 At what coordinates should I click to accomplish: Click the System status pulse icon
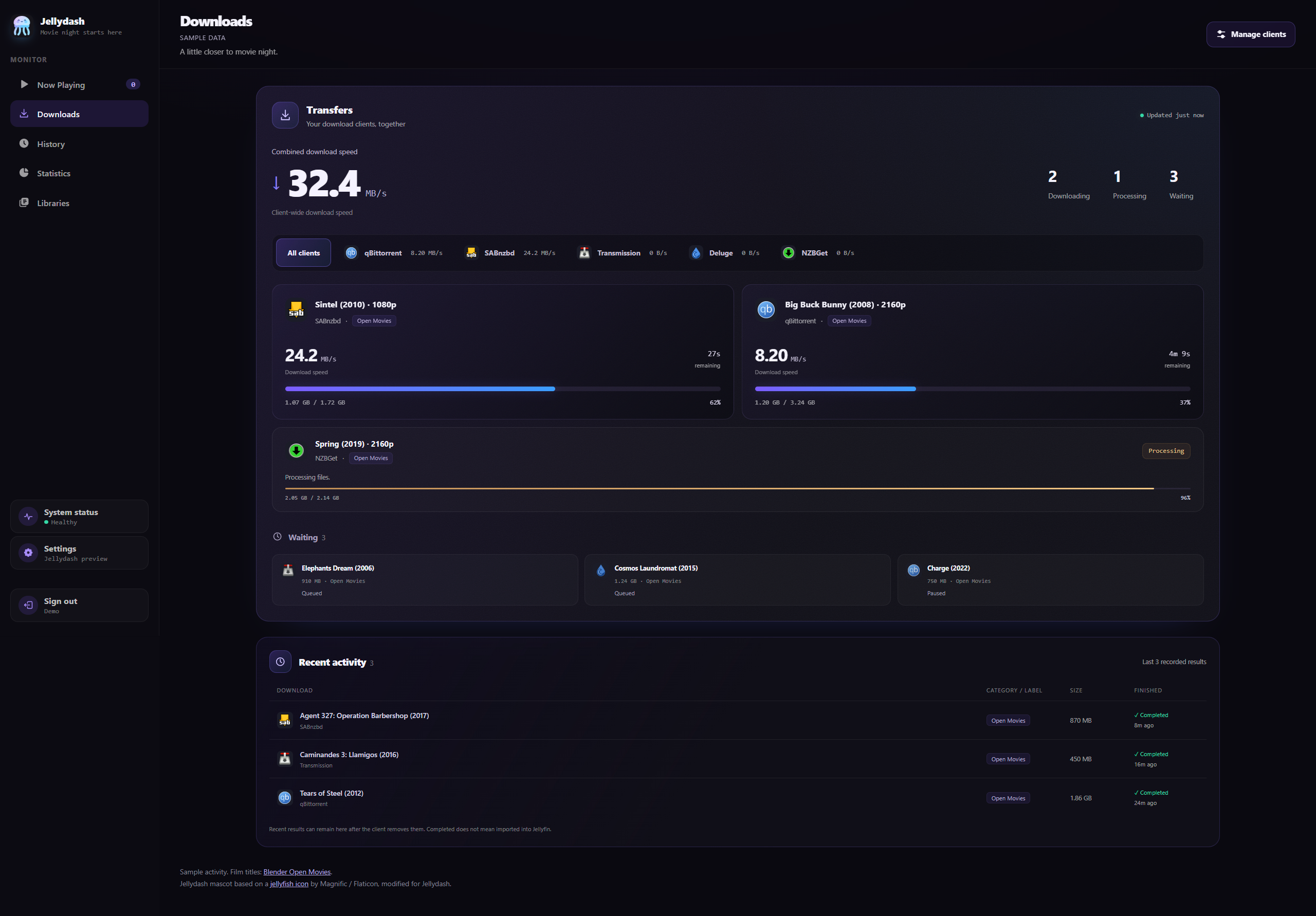click(28, 517)
